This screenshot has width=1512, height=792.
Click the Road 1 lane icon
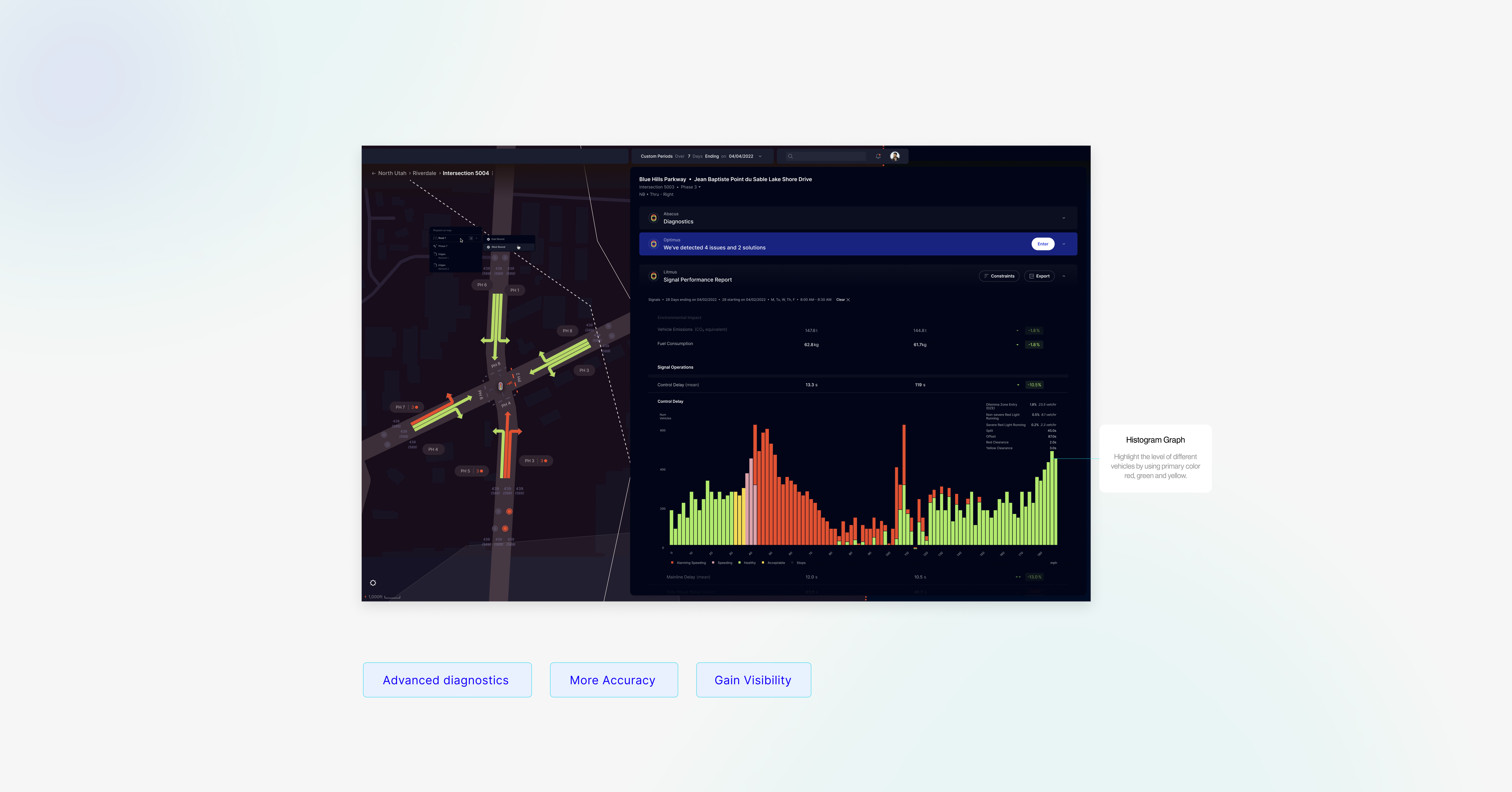coord(436,238)
